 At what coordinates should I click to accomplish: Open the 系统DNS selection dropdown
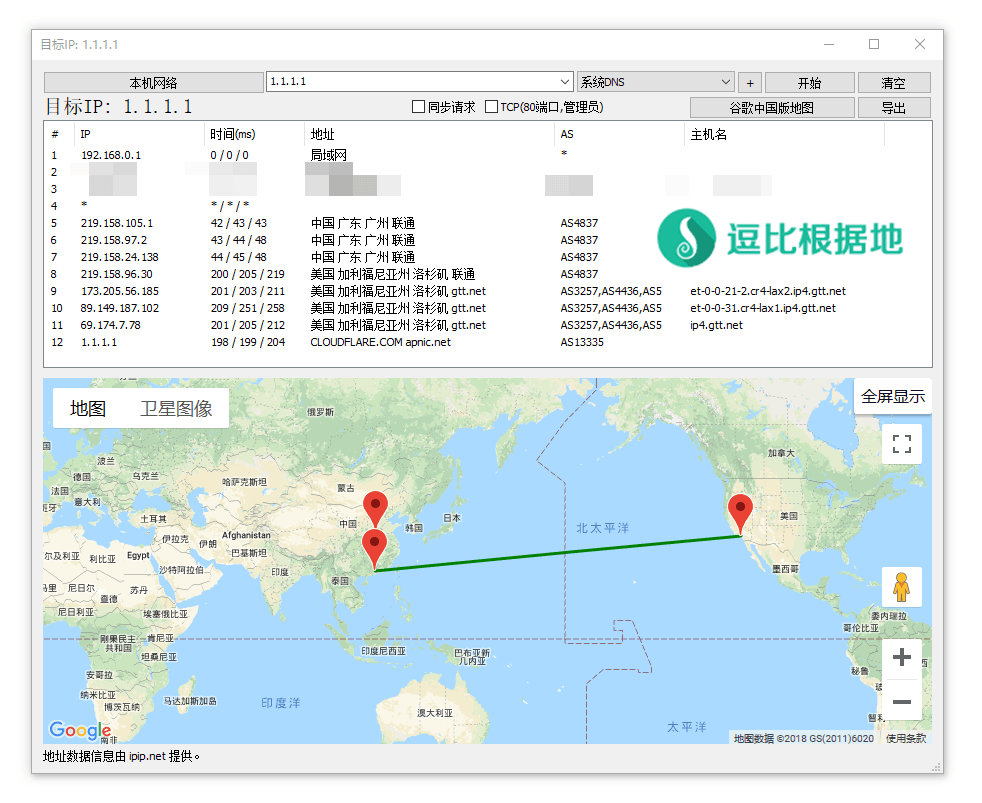(x=725, y=82)
